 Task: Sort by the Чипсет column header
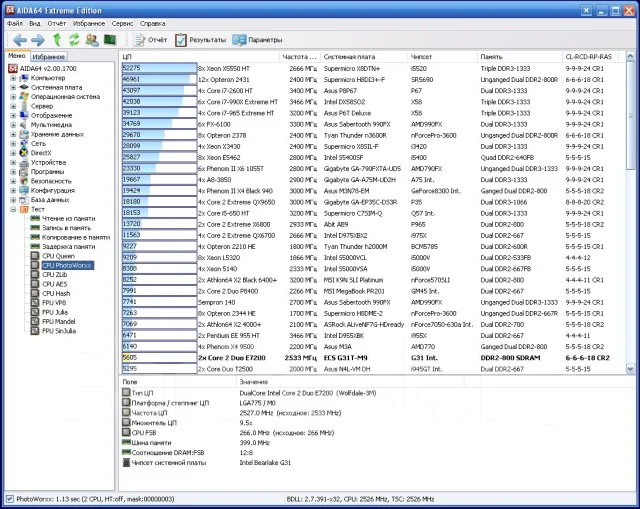(x=442, y=57)
